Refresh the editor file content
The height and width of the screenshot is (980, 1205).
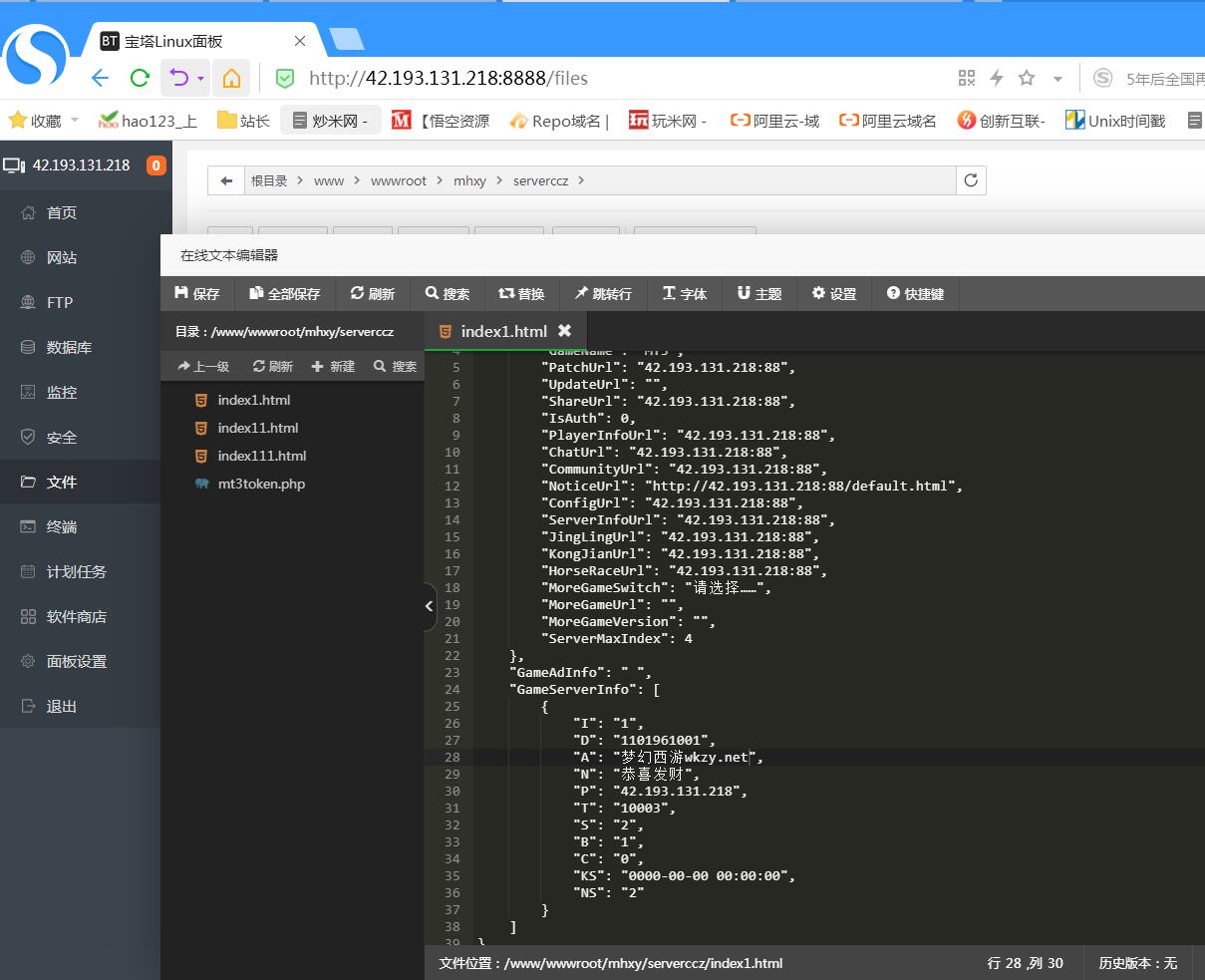pos(373,294)
